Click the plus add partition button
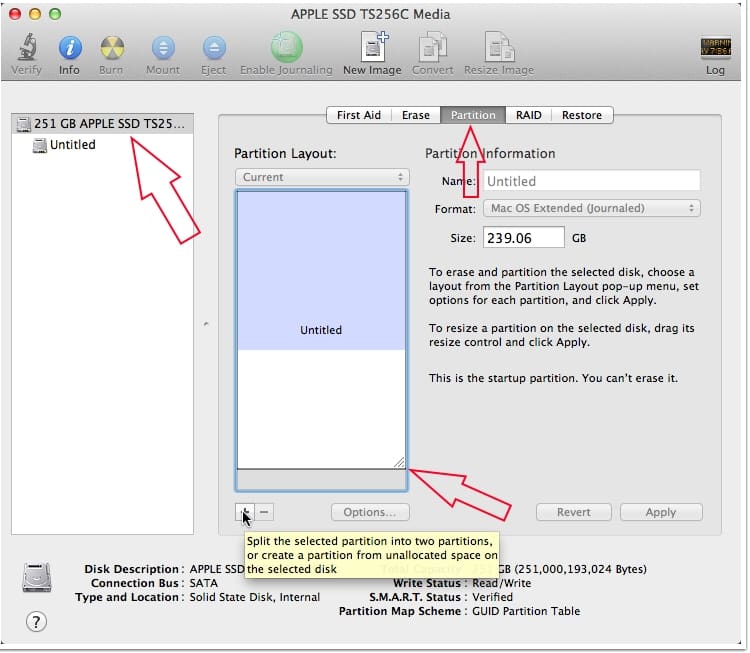 coord(244,512)
